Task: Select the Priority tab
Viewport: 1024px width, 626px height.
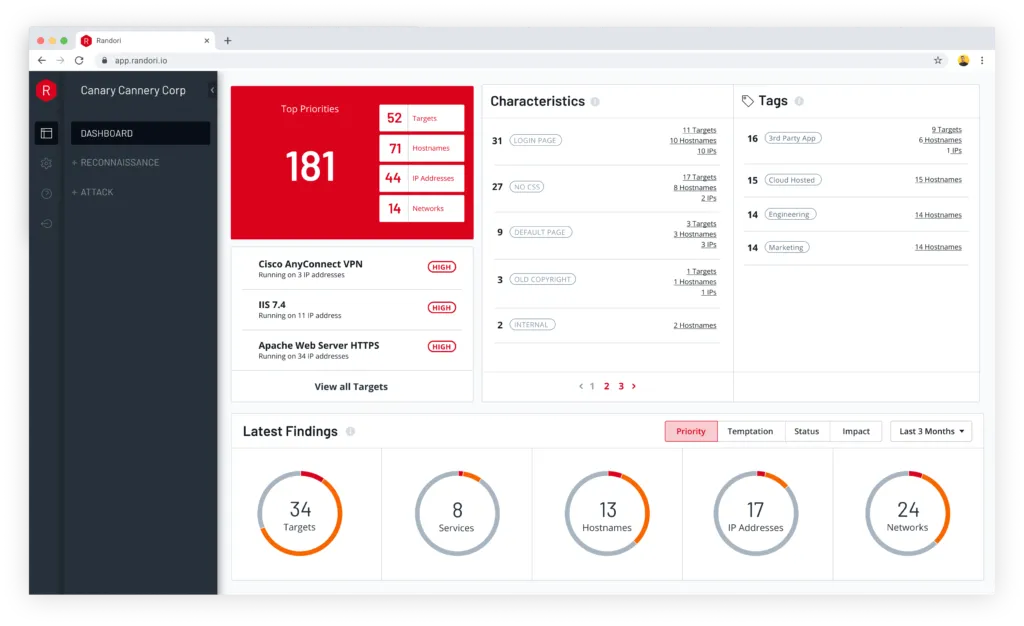Action: pyautogui.click(x=690, y=431)
